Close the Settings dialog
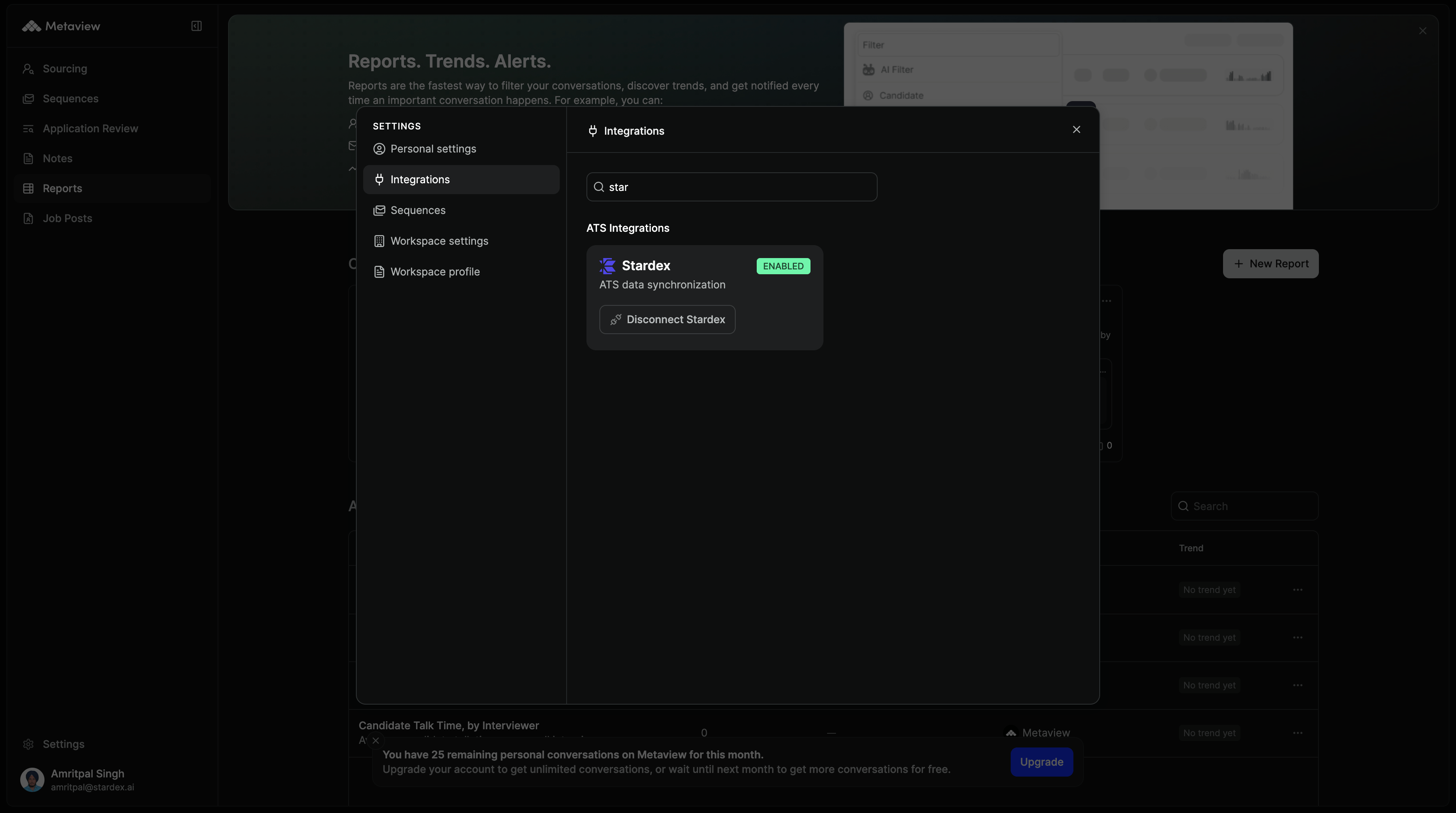This screenshot has height=813, width=1456. tap(1076, 129)
